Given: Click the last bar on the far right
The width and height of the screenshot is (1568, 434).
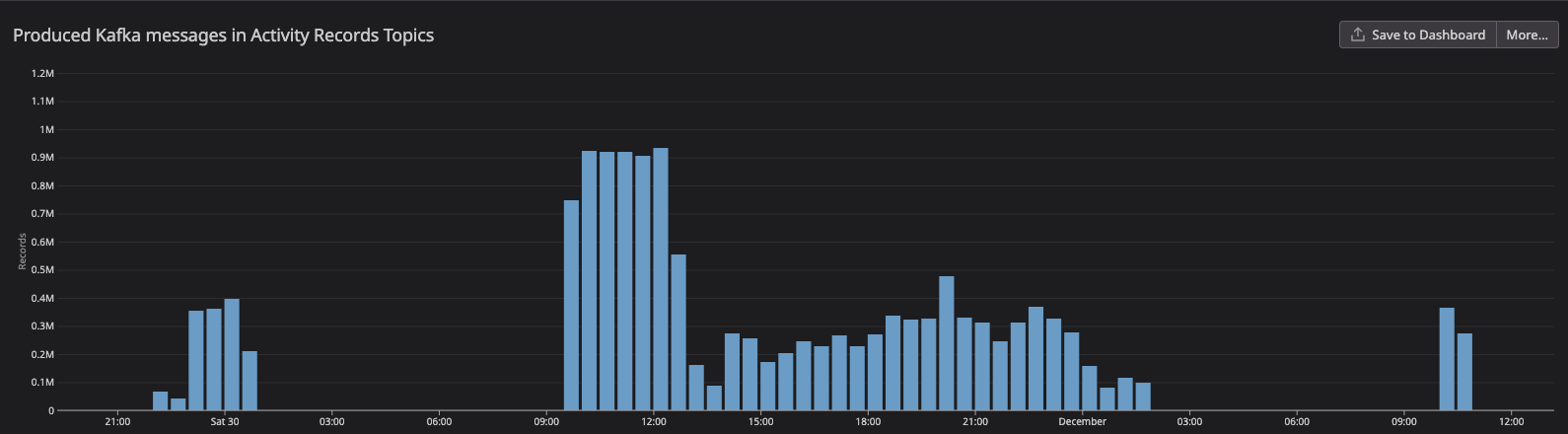Looking at the screenshot, I should 1464,371.
